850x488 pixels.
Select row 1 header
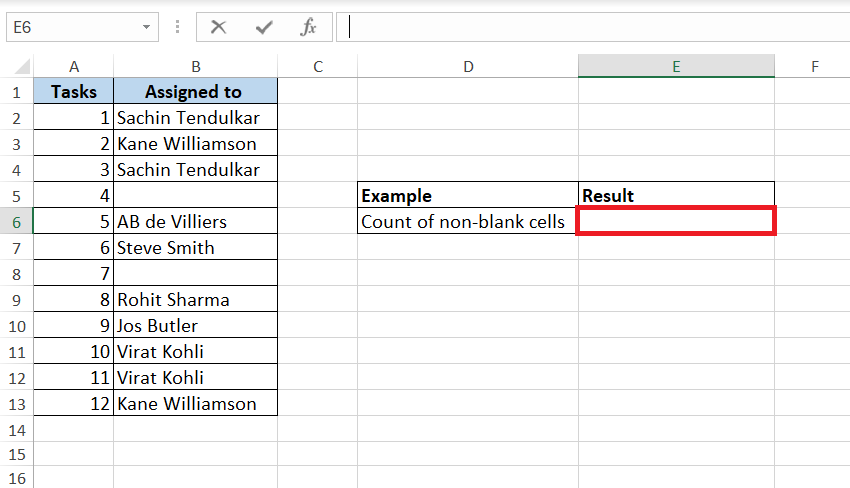click(16, 91)
